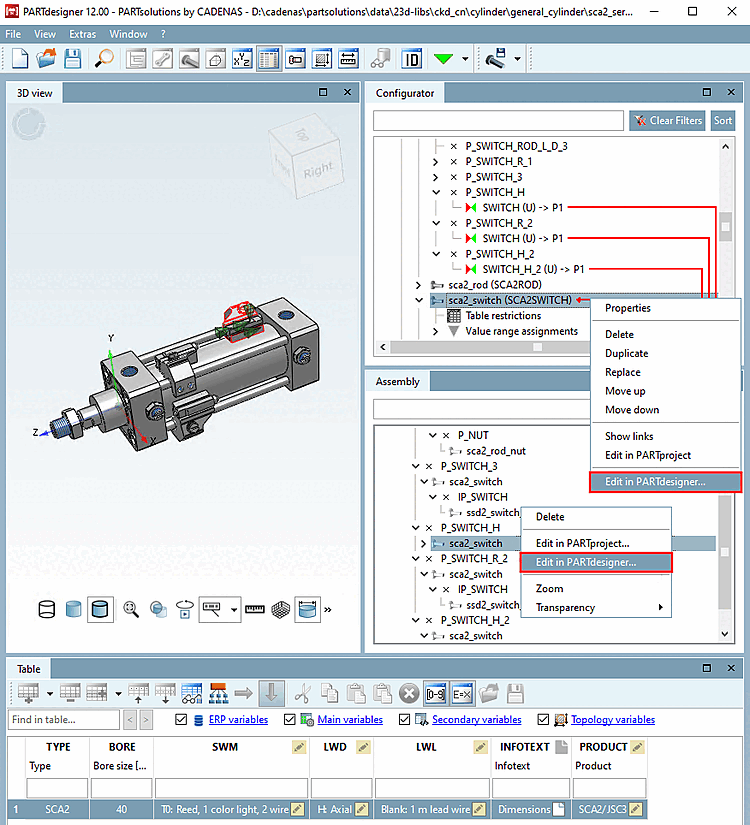Expand the P_SWITCH_R_1 tree node
Image resolution: width=750 pixels, height=825 pixels.
[x=435, y=161]
